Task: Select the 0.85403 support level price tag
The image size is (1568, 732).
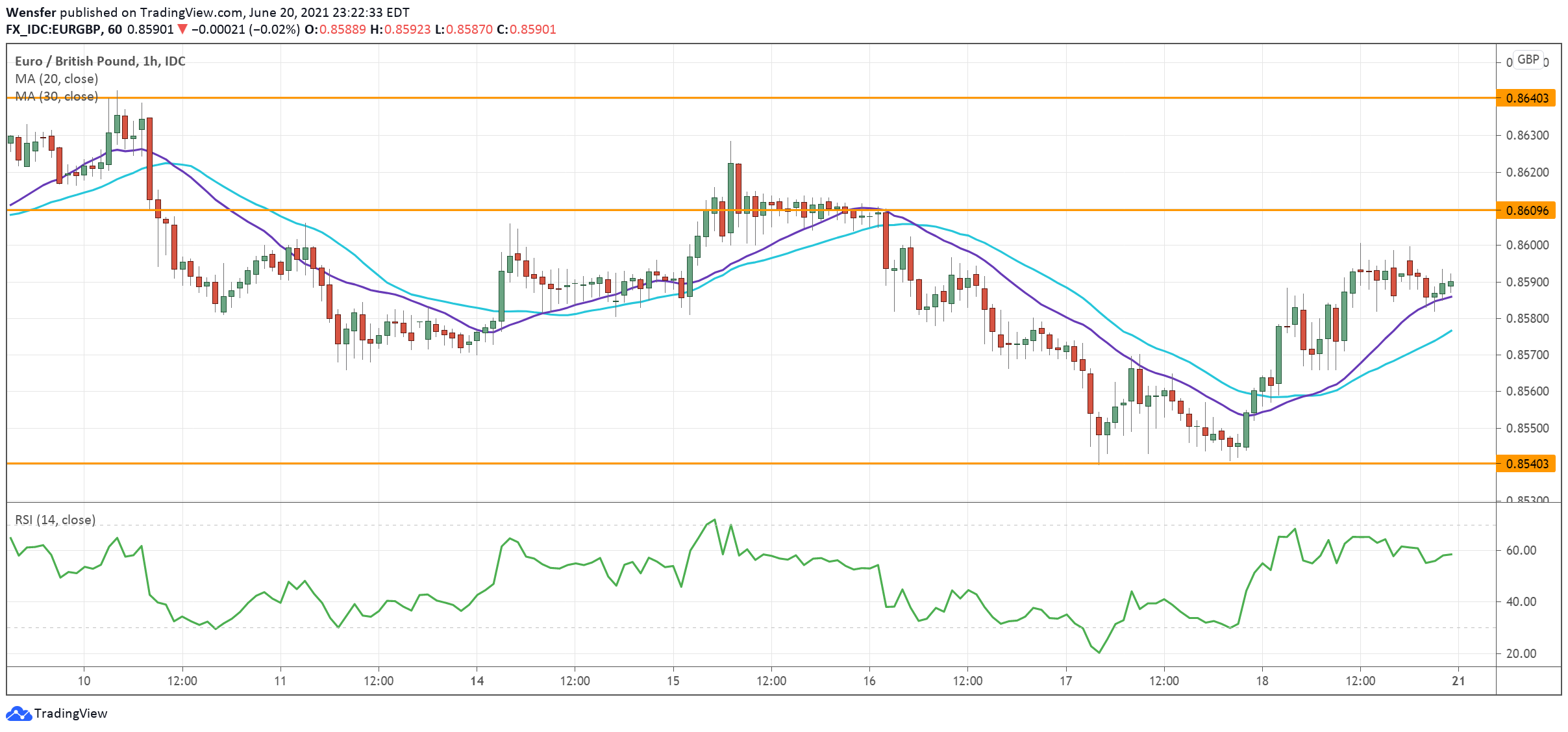Action: pos(1526,464)
